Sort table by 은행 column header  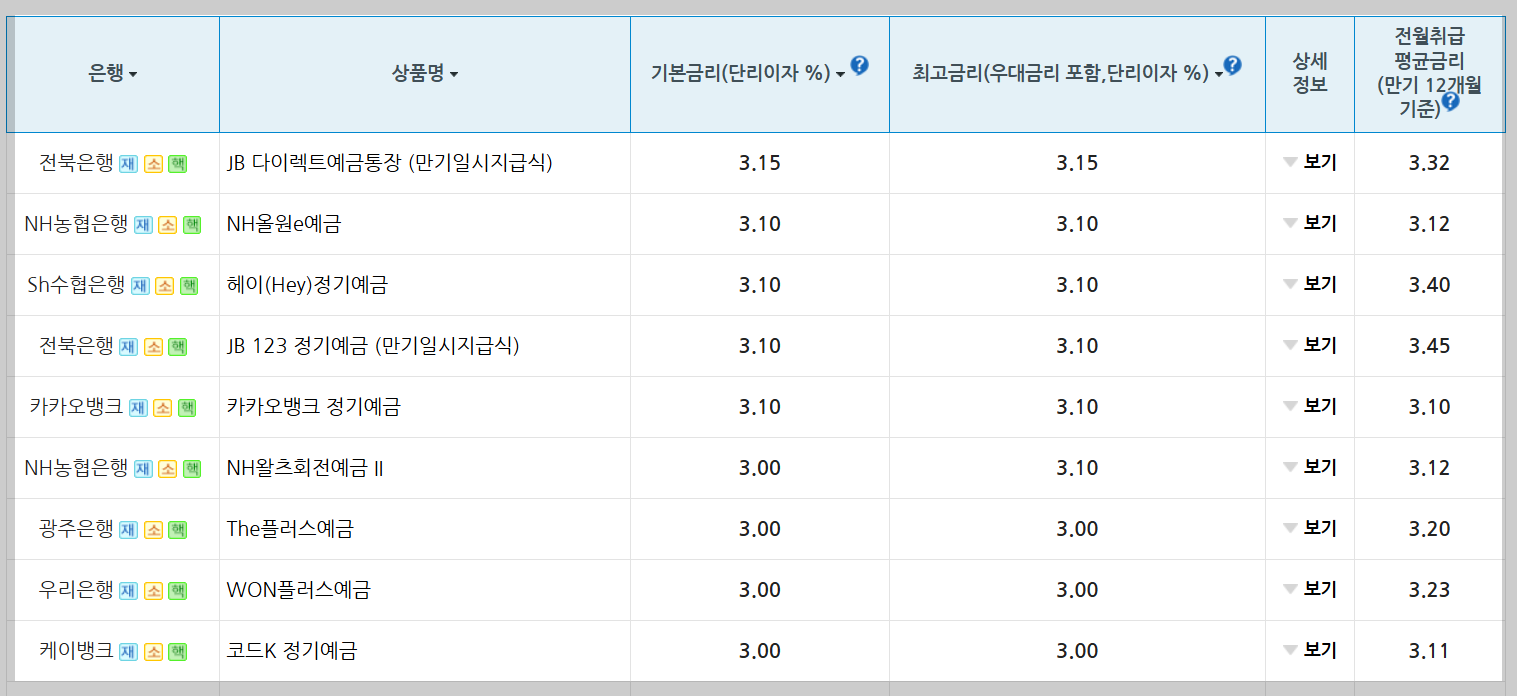[x=113, y=74]
